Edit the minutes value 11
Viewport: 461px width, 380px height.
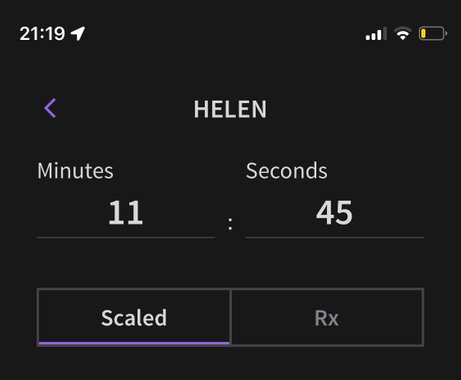pyautogui.click(x=126, y=213)
